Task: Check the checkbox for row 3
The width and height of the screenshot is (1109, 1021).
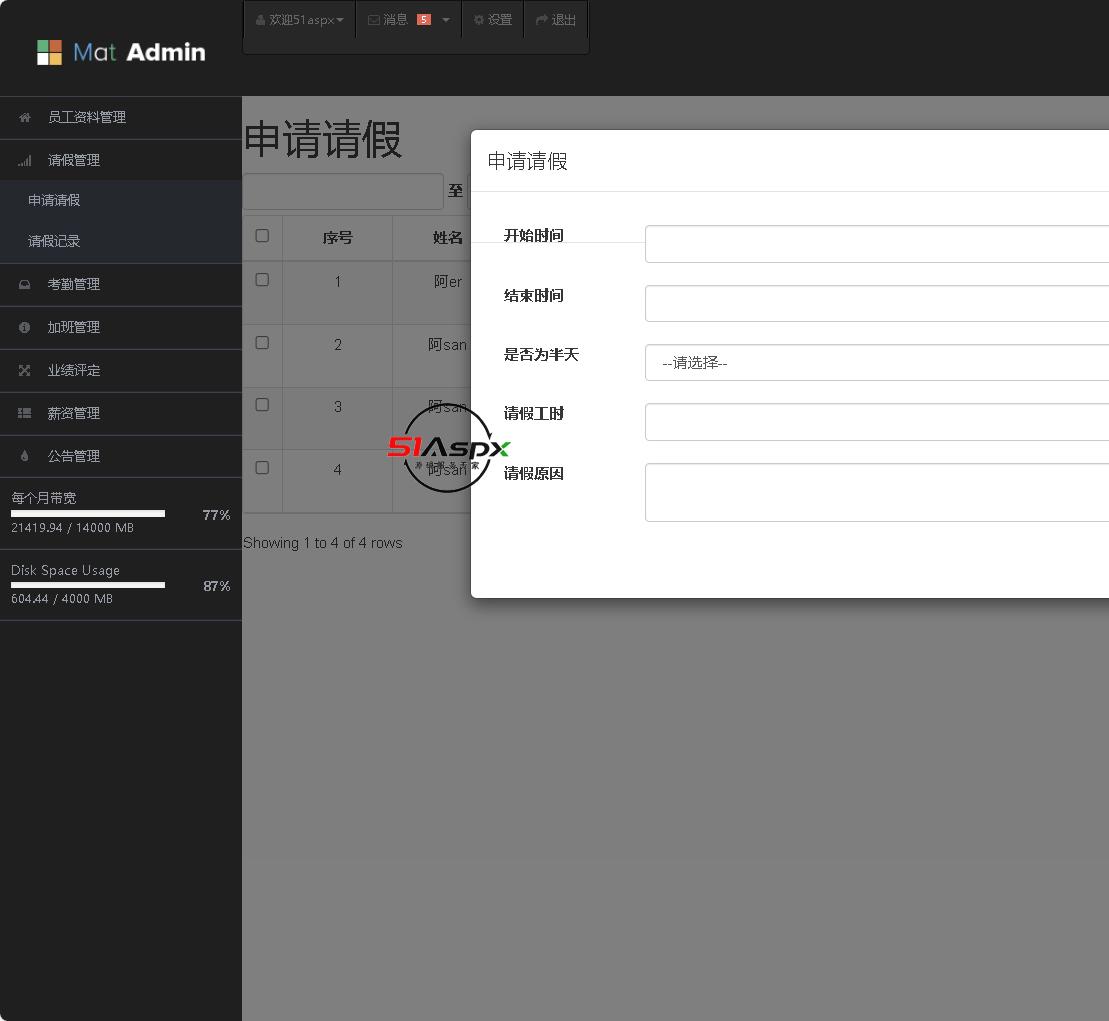Action: pyautogui.click(x=262, y=405)
